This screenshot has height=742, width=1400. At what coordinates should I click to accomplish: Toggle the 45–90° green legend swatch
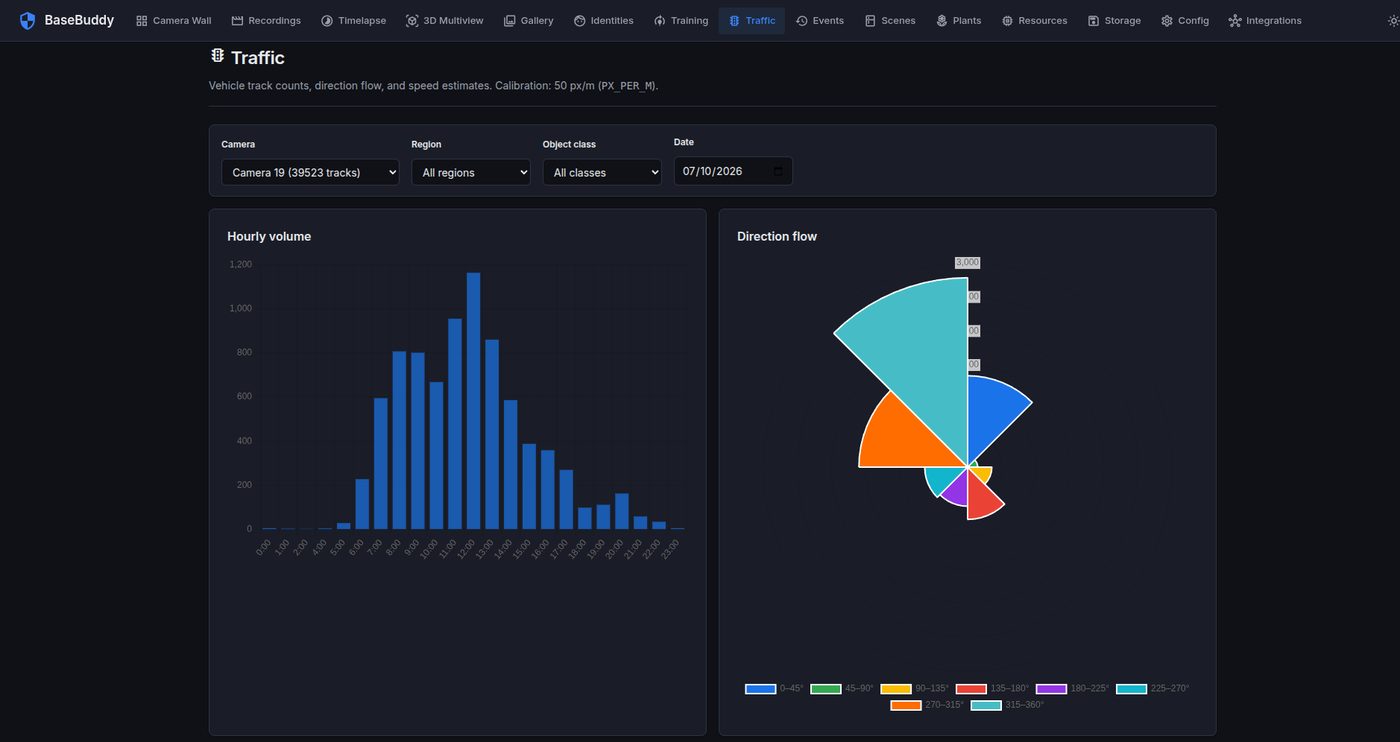click(826, 689)
